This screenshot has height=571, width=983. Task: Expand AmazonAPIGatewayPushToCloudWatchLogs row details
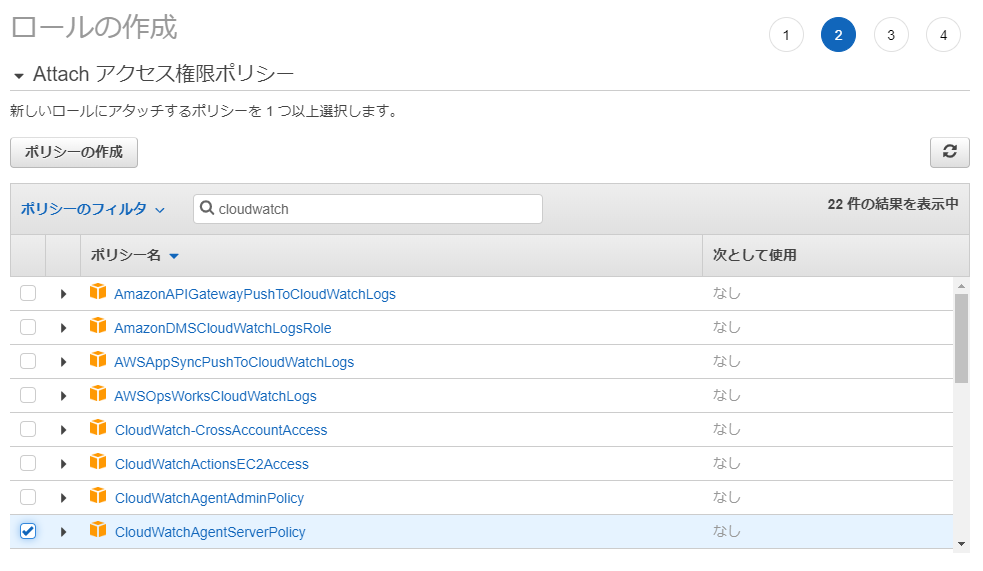[63, 294]
